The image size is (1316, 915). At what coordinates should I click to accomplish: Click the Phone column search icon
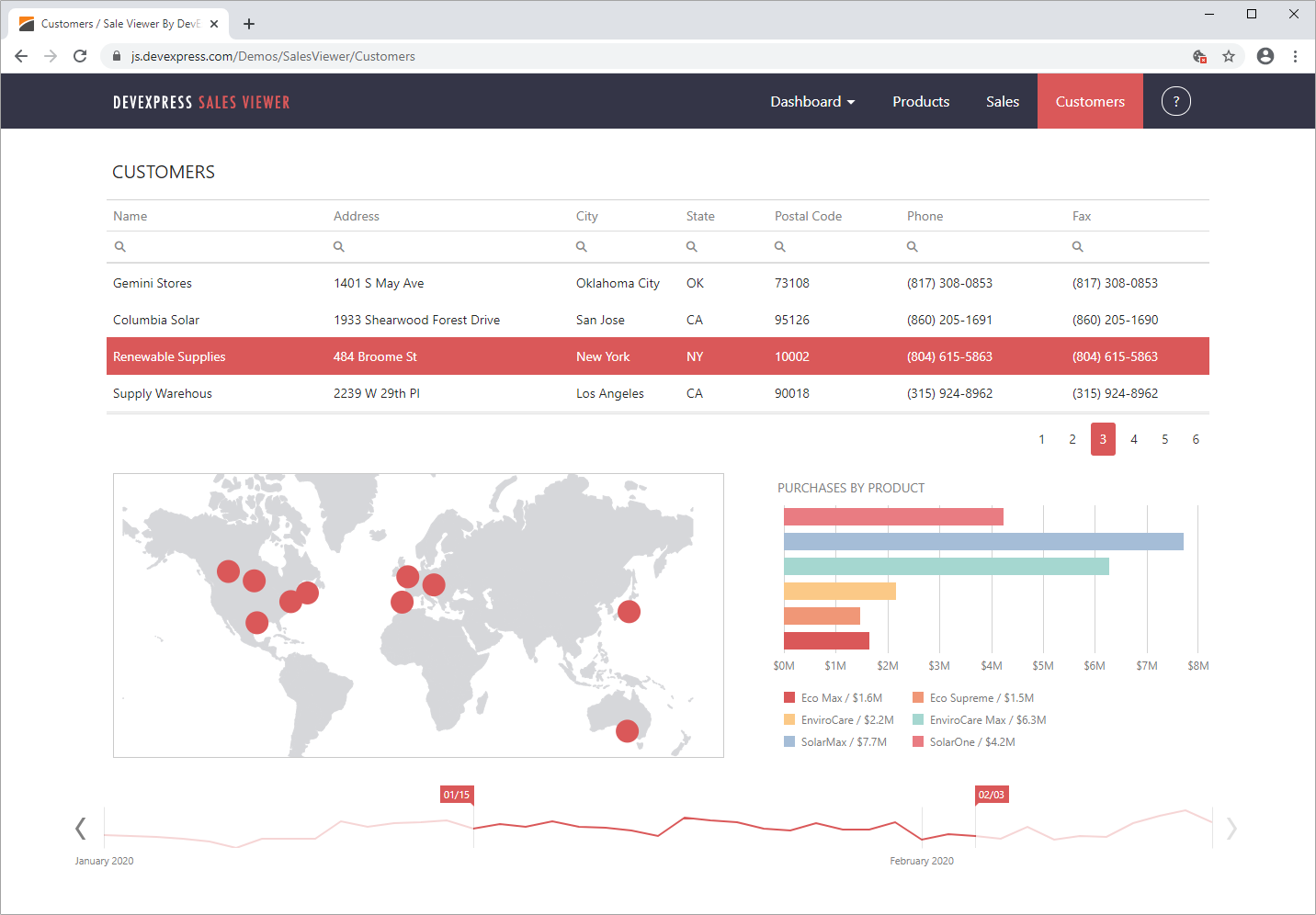913,246
